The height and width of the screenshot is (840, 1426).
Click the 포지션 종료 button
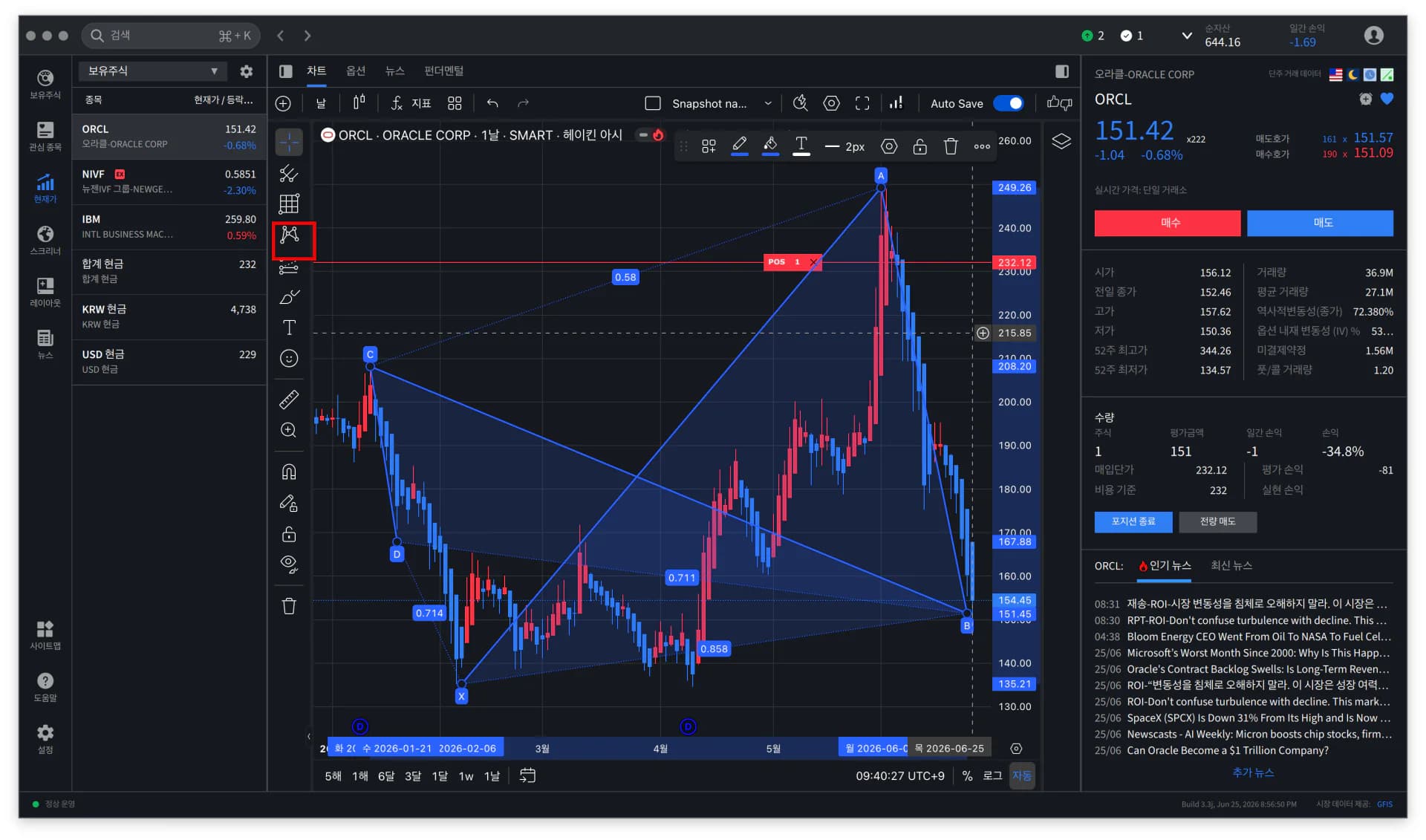pyautogui.click(x=1133, y=521)
